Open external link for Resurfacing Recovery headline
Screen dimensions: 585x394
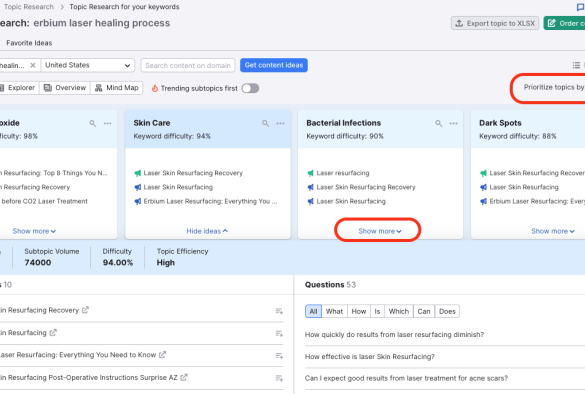coord(85,310)
